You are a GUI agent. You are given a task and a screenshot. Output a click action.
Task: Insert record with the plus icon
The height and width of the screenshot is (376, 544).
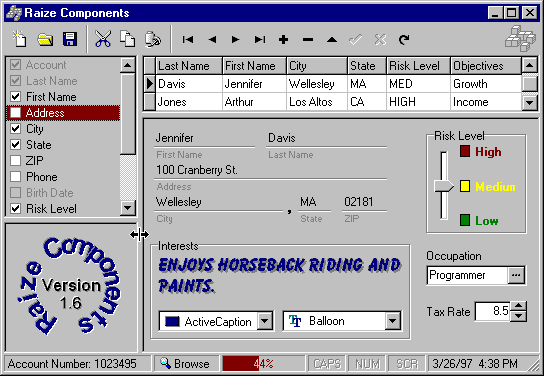click(283, 40)
